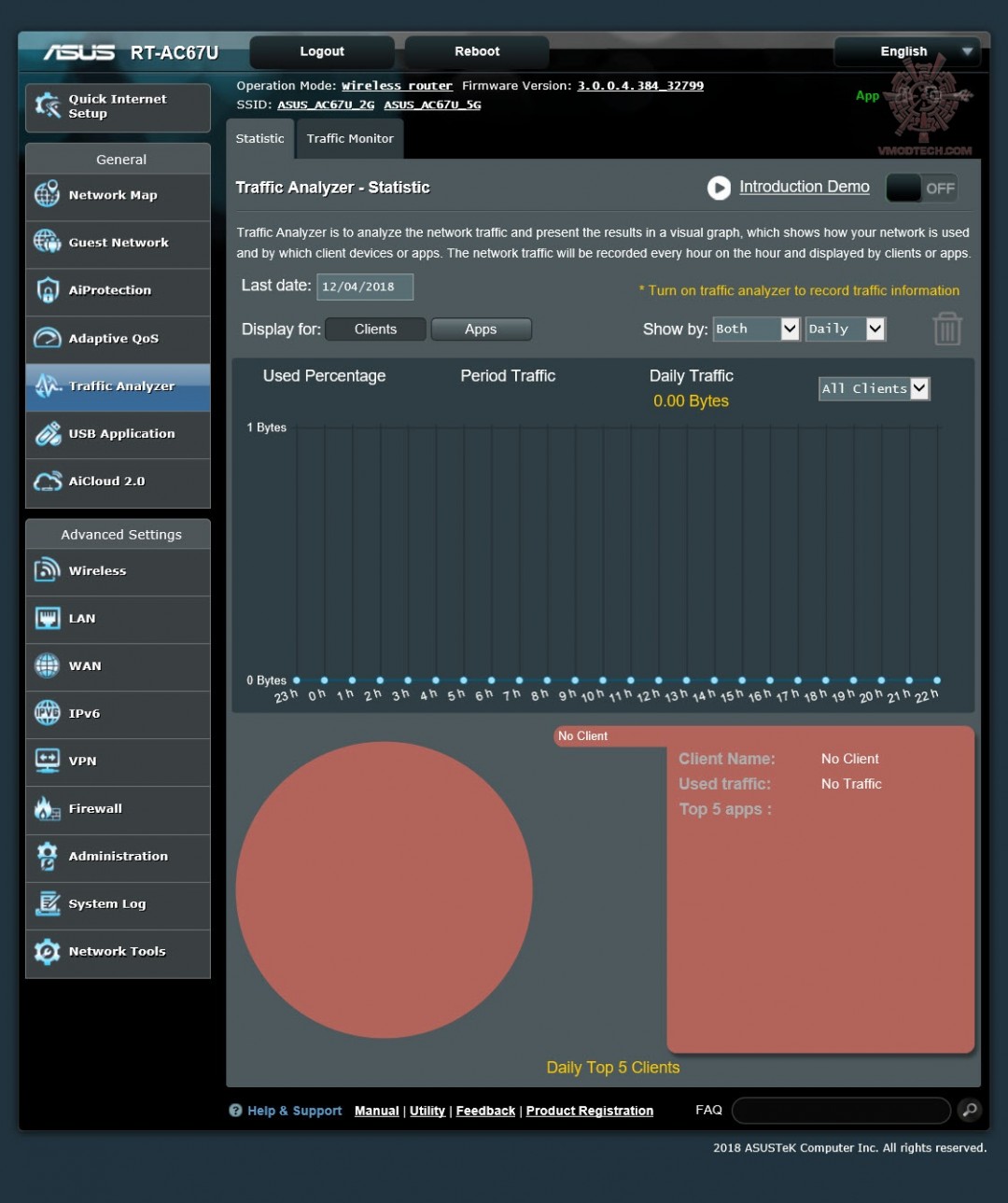
Task: Open the ASUS_AC67U_2G SSID link
Action: tap(326, 105)
